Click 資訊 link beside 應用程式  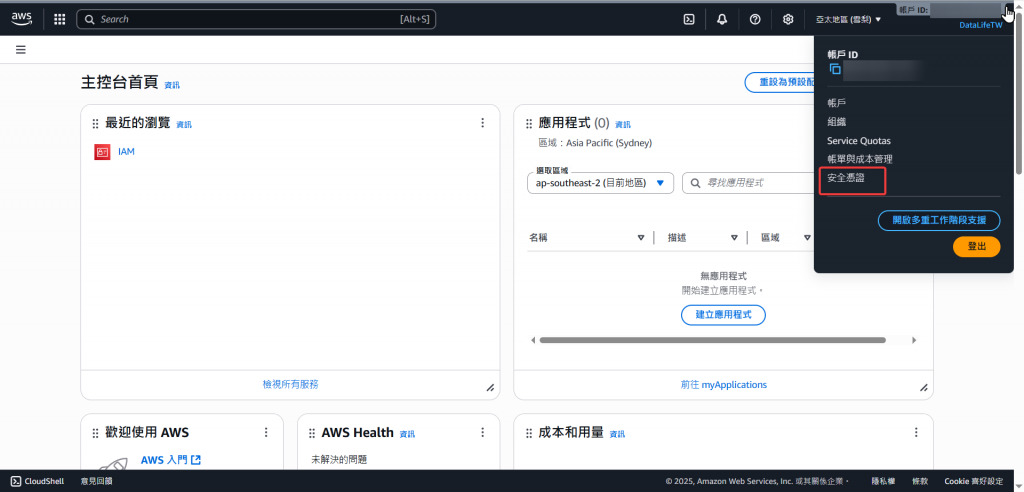(623, 125)
